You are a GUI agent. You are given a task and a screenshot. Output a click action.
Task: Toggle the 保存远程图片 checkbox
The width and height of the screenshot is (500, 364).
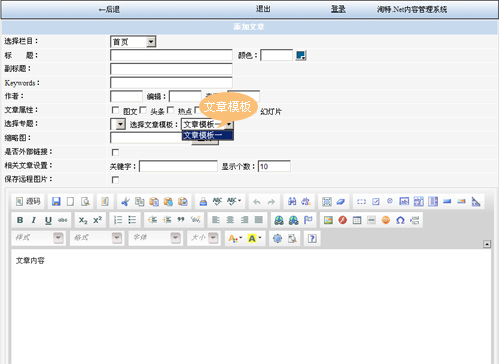click(115, 180)
